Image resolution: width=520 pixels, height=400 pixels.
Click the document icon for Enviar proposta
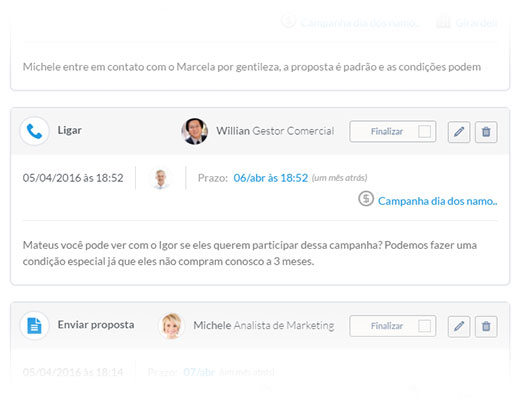[x=34, y=325]
